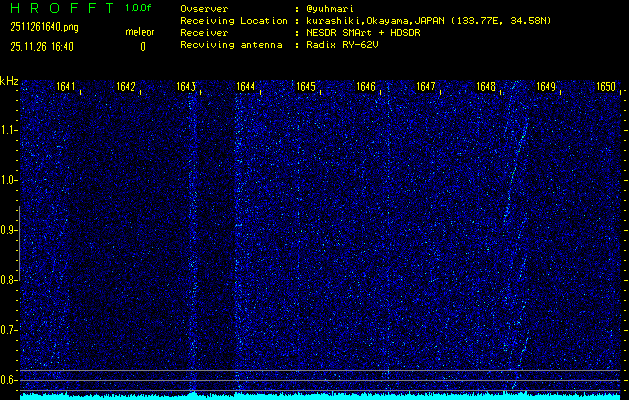Click the 1644 time marker
This screenshot has height=400, width=629.
[246, 87]
